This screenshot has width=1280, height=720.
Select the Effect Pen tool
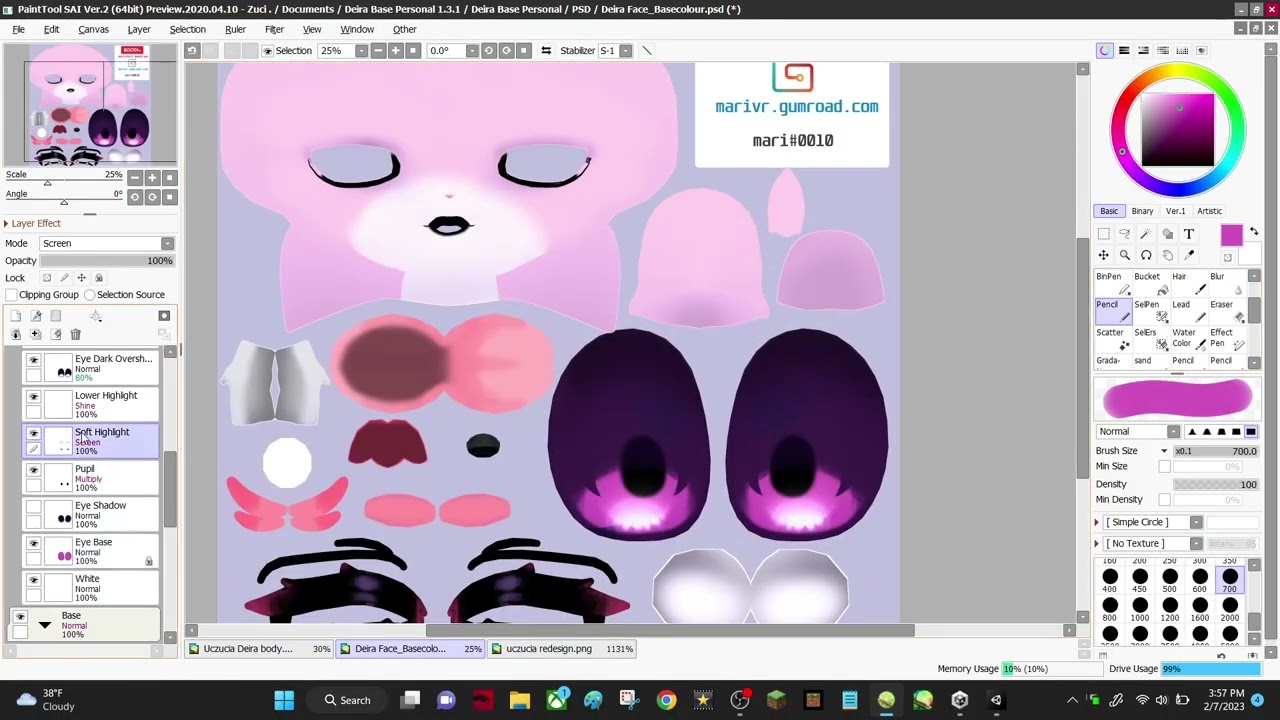point(1227,339)
